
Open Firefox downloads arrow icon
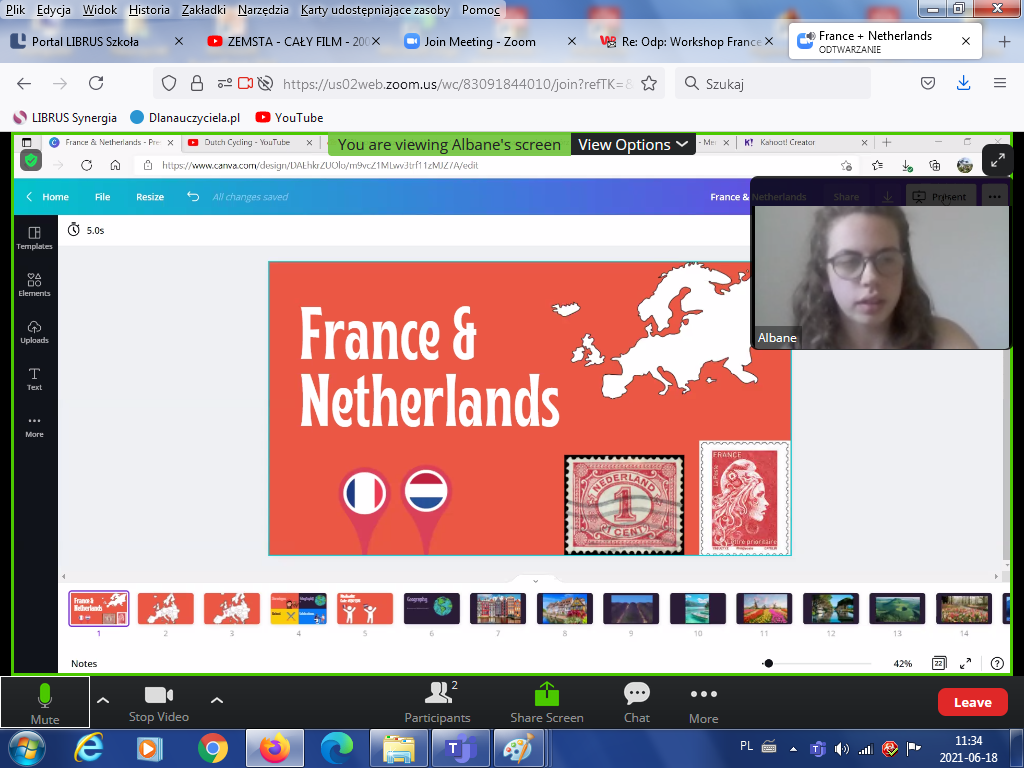[963, 83]
